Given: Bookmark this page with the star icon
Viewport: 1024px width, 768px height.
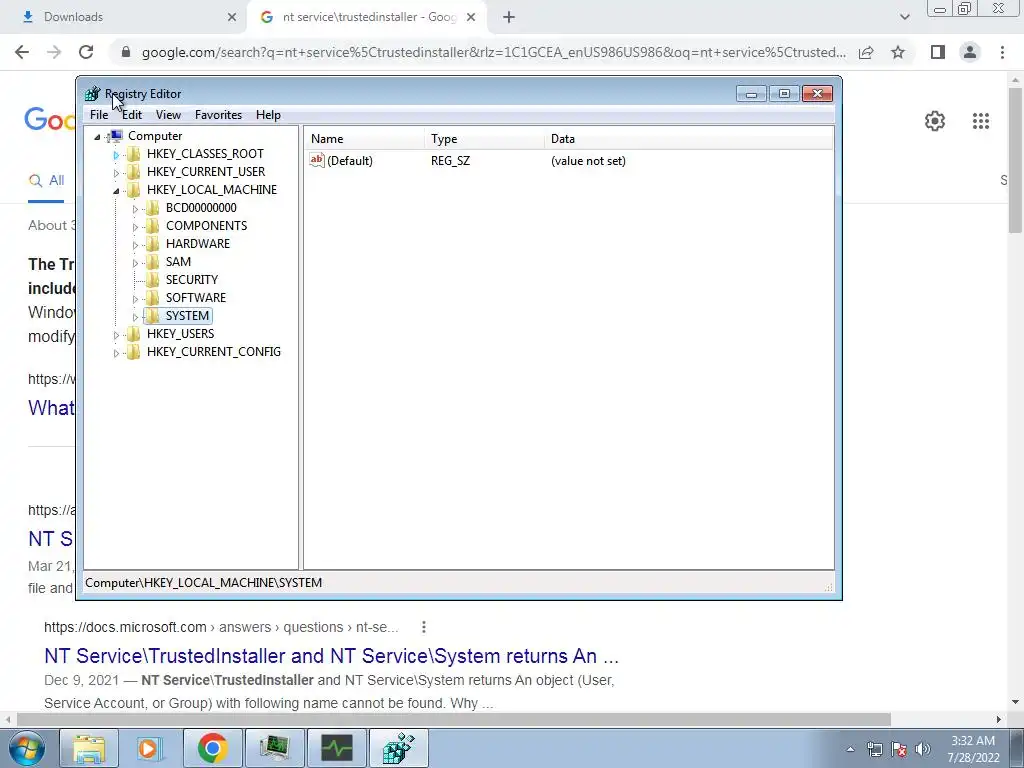Looking at the screenshot, I should point(898,52).
